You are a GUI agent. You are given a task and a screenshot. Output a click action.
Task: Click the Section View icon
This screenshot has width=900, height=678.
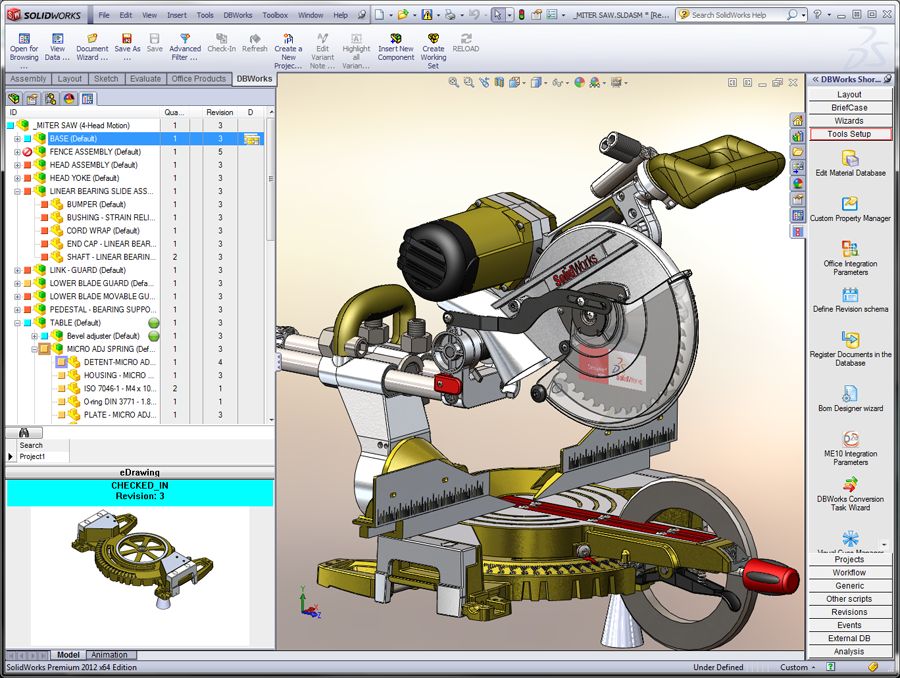[499, 83]
